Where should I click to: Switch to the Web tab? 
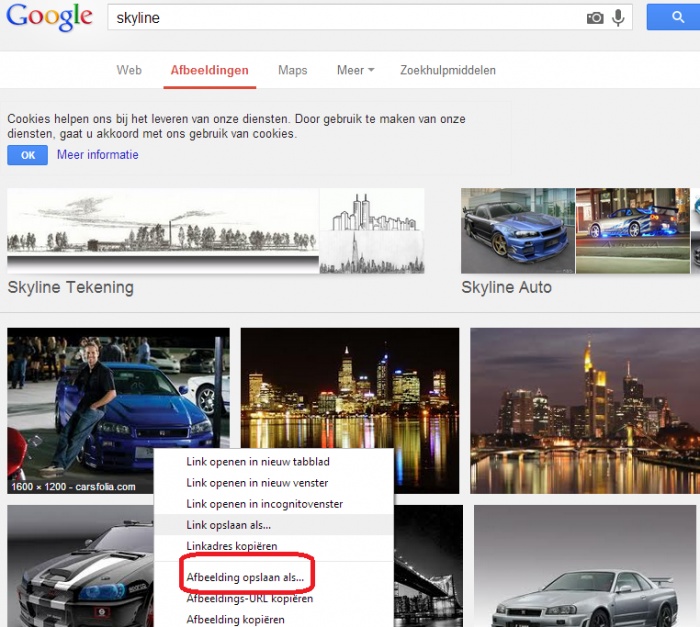click(x=129, y=70)
